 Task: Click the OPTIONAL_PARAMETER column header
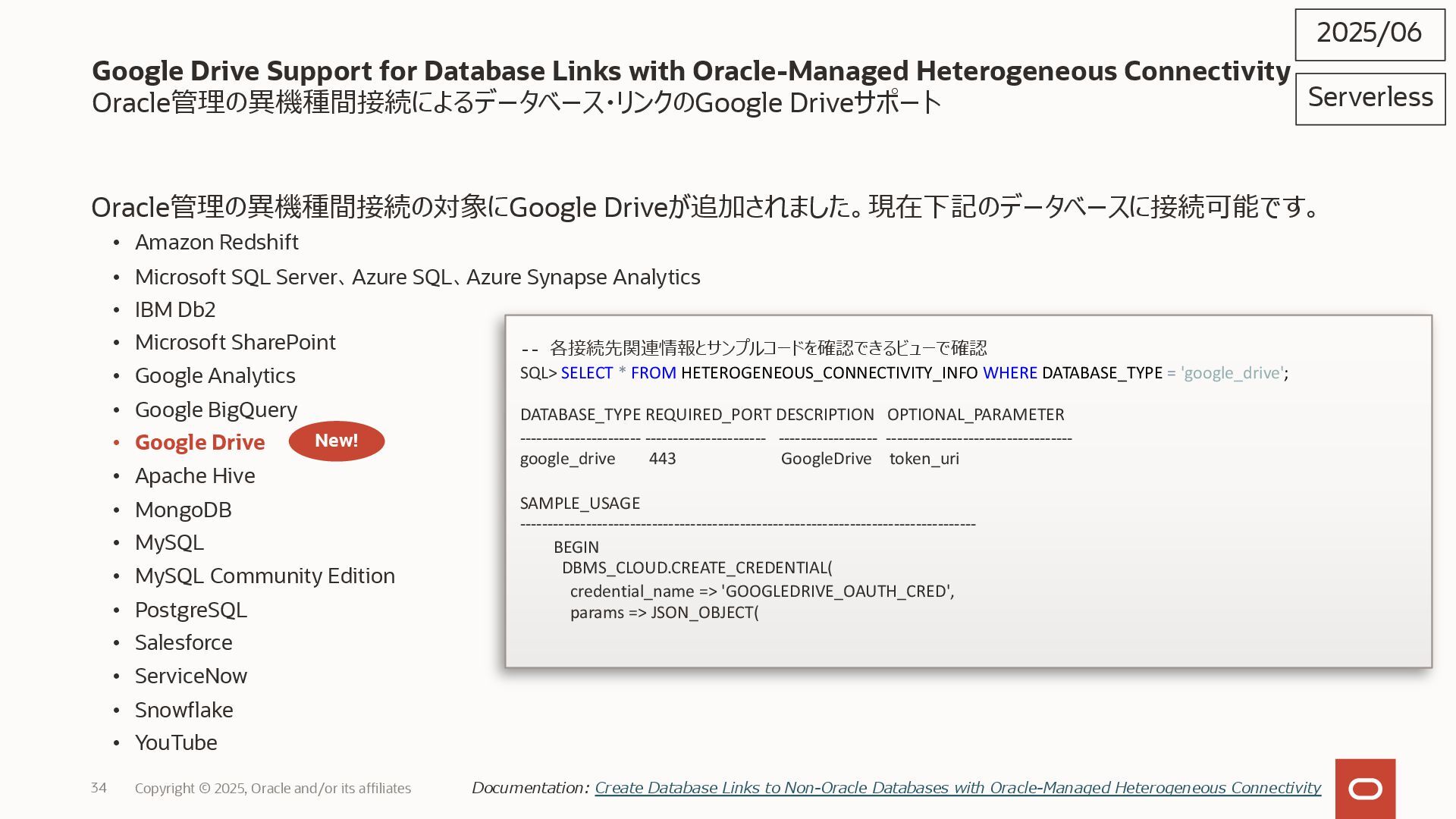click(x=976, y=415)
